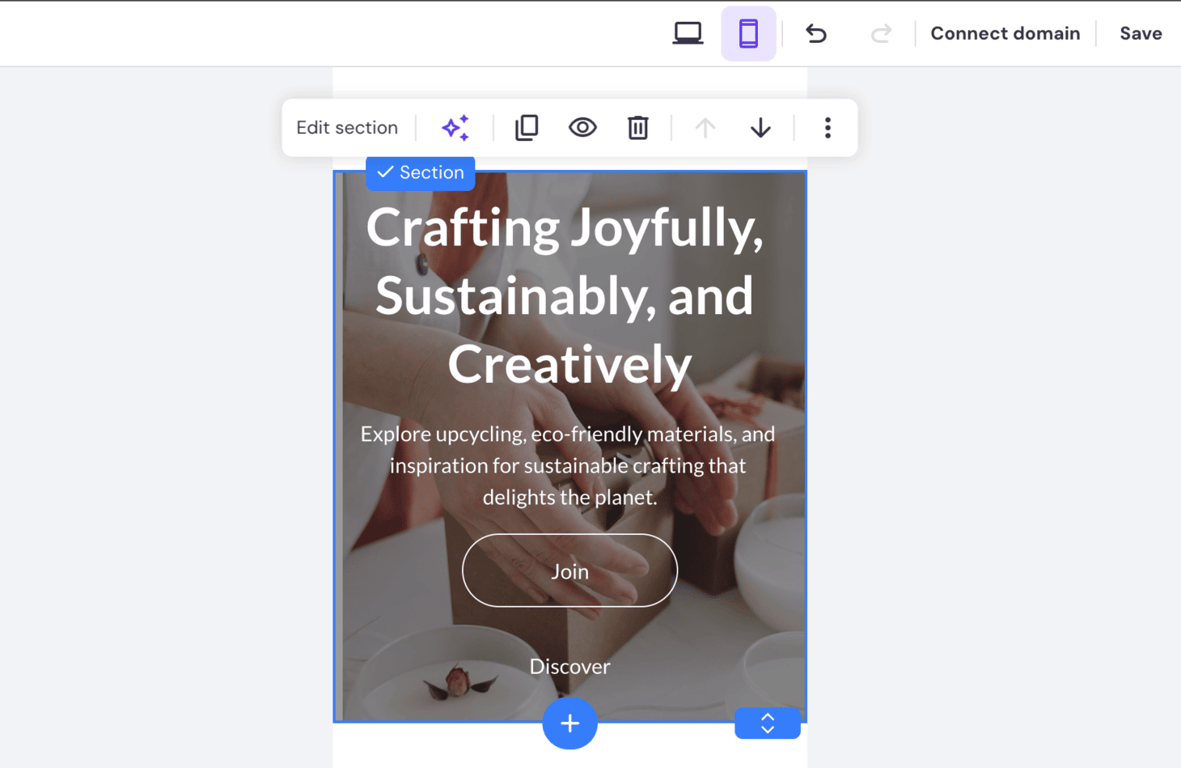Click the blue Section checkmark badge
The width and height of the screenshot is (1181, 768).
tap(419, 173)
